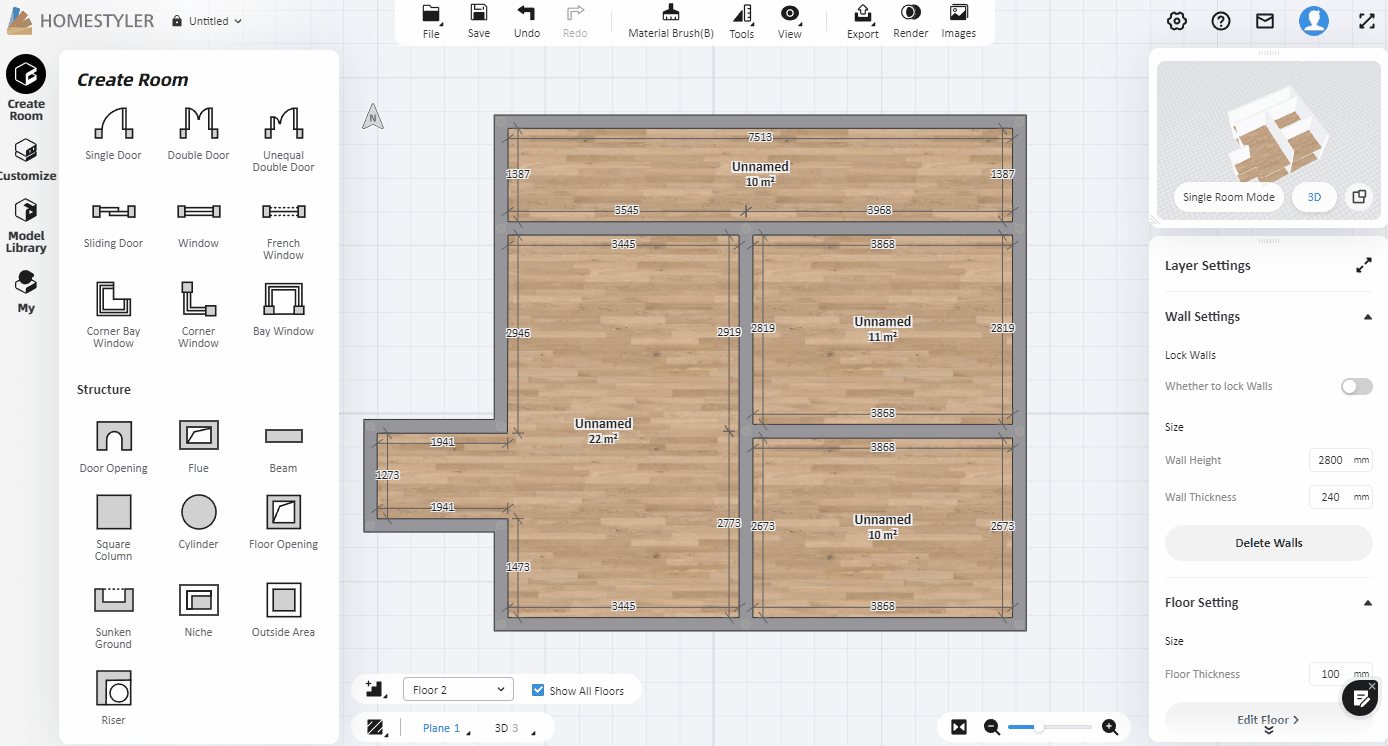Open the Material Brush tool
Screen dimensions: 1388x746
tap(670, 20)
